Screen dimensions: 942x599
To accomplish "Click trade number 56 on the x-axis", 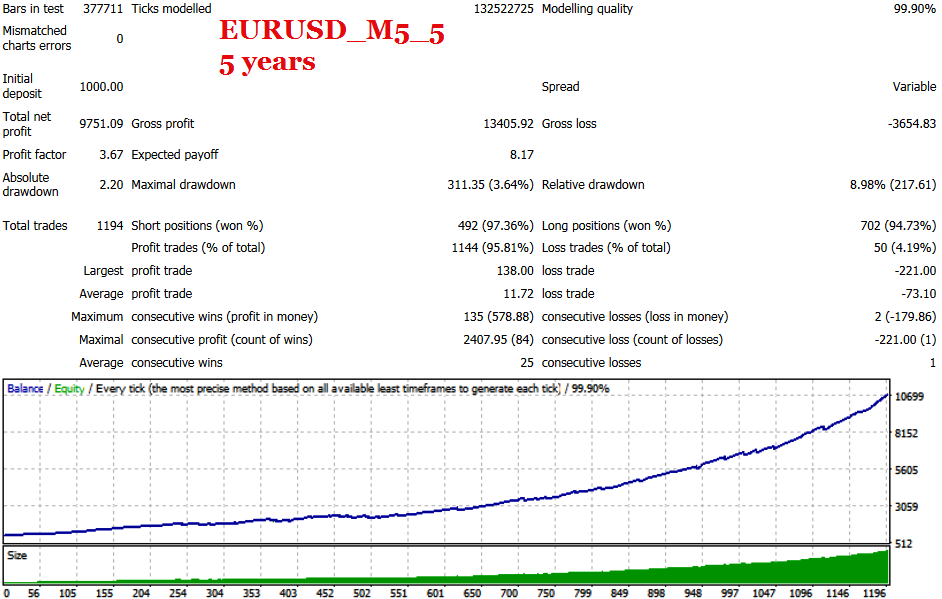I will [34, 593].
